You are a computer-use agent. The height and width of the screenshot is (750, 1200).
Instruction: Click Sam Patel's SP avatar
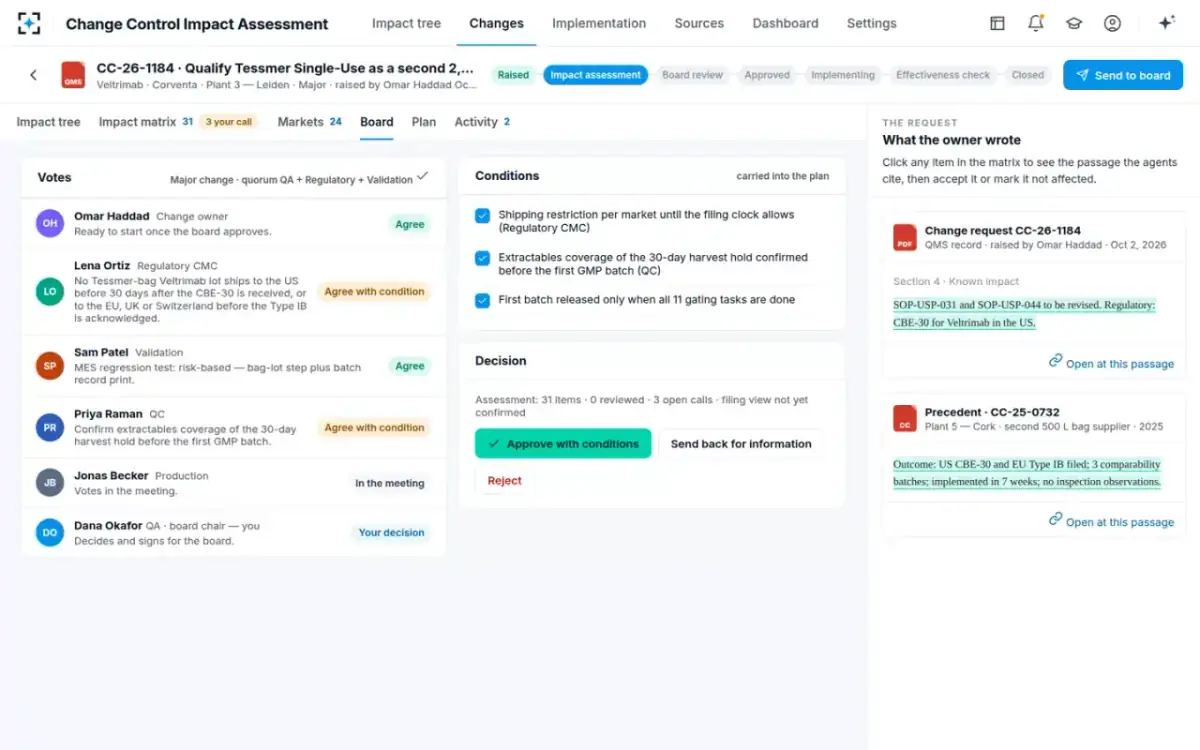click(x=50, y=366)
